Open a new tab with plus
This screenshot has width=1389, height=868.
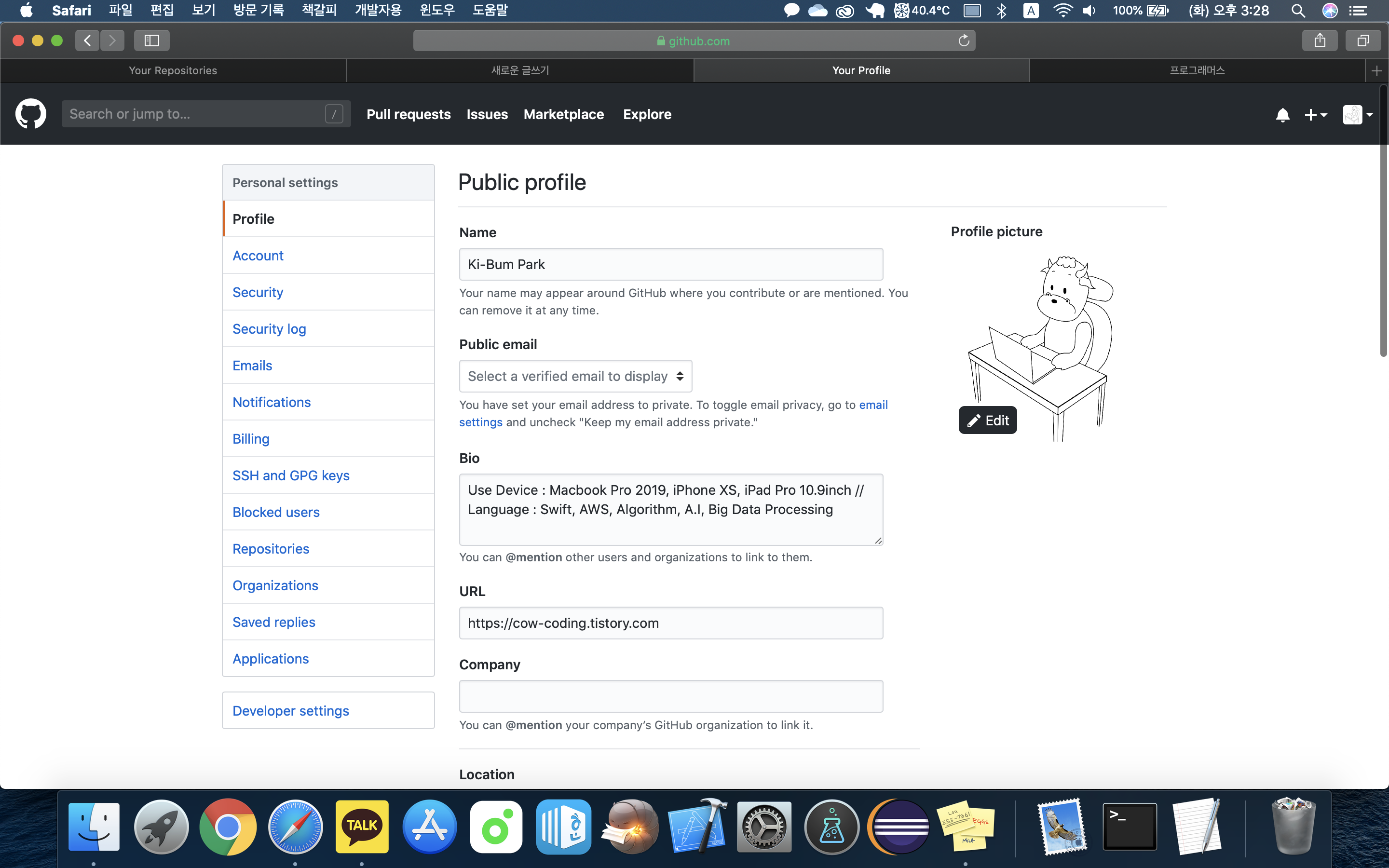(x=1376, y=70)
